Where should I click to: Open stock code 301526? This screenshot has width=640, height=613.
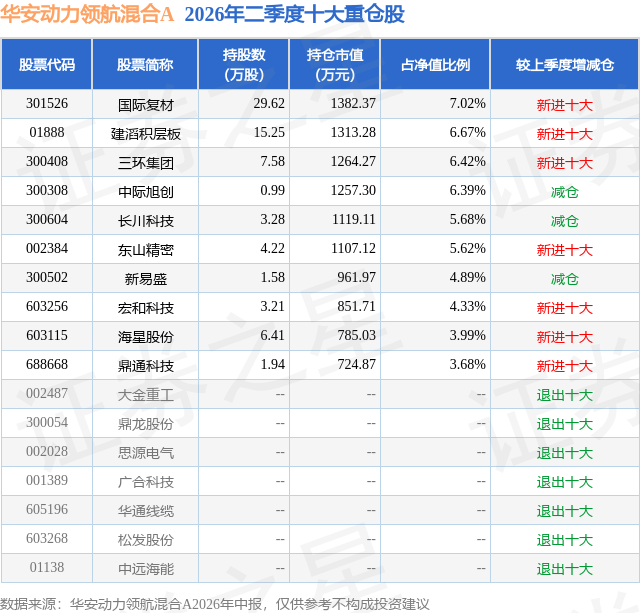tap(47, 104)
